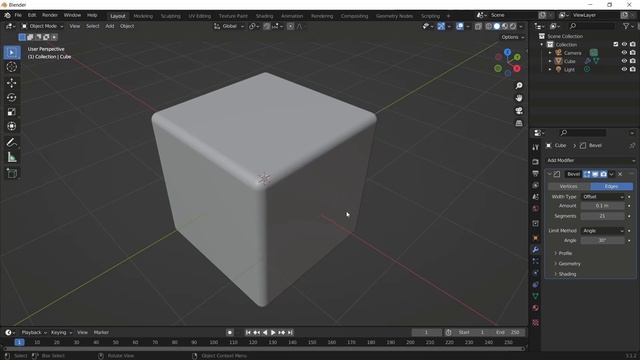Viewport: 640px width, 360px height.
Task: Toggle Collection exclude checkbox in outliner
Action: click(x=616, y=44)
